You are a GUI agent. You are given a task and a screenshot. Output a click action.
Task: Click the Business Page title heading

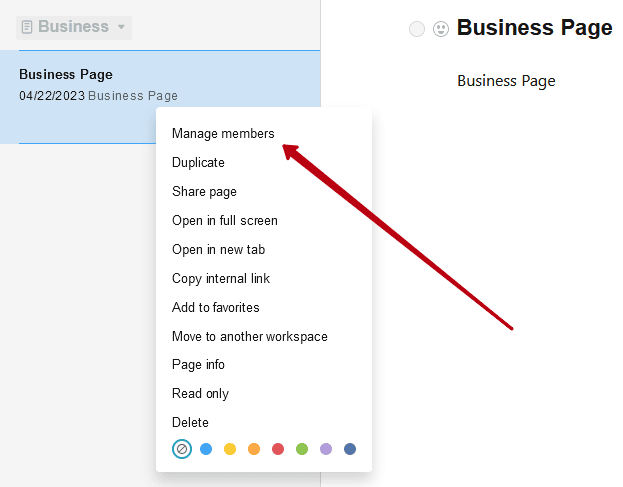[534, 28]
